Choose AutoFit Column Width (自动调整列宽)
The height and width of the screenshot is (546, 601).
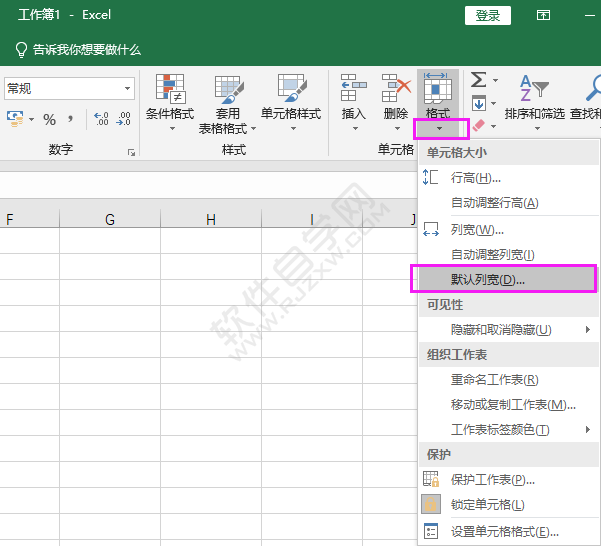tap(509, 254)
